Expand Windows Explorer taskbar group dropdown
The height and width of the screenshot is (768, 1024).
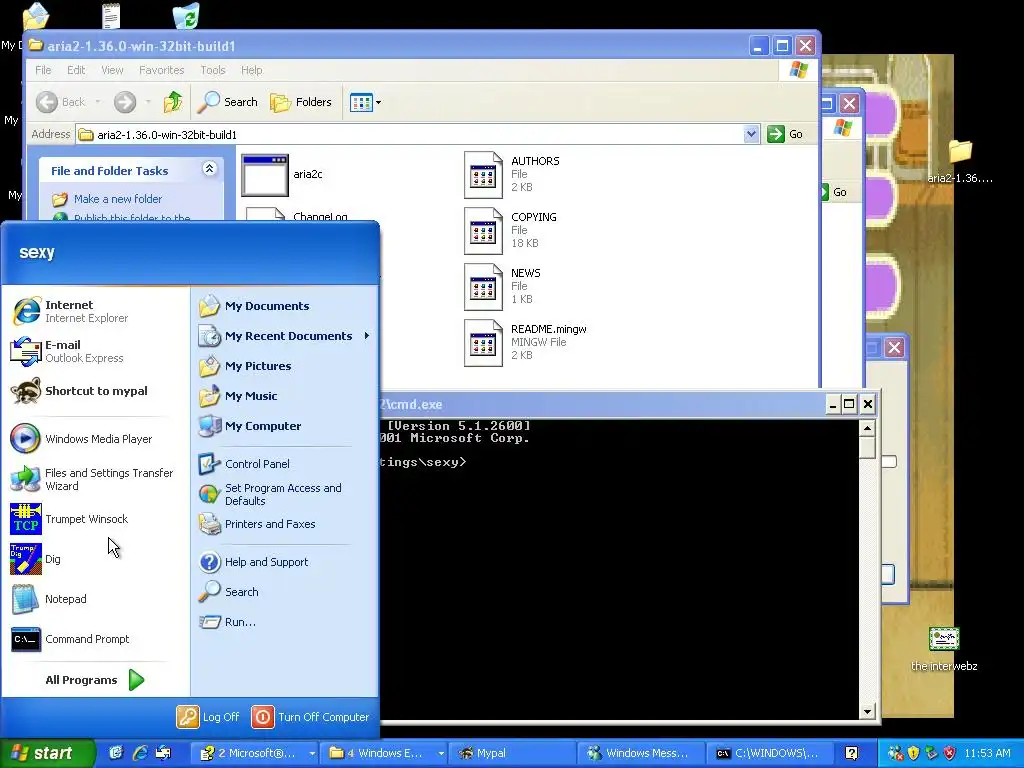(441, 753)
